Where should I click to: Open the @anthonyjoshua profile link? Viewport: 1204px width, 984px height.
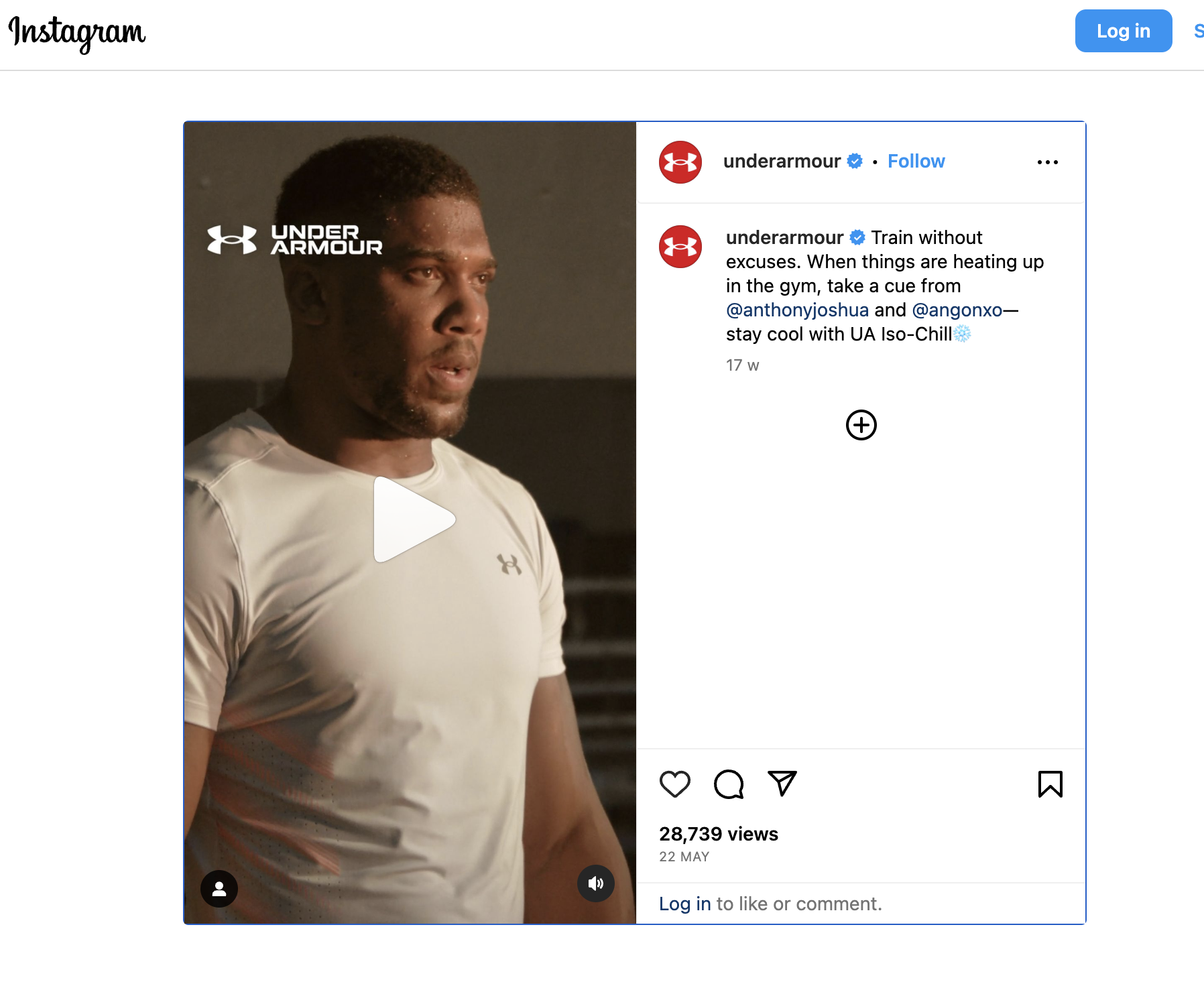point(796,310)
